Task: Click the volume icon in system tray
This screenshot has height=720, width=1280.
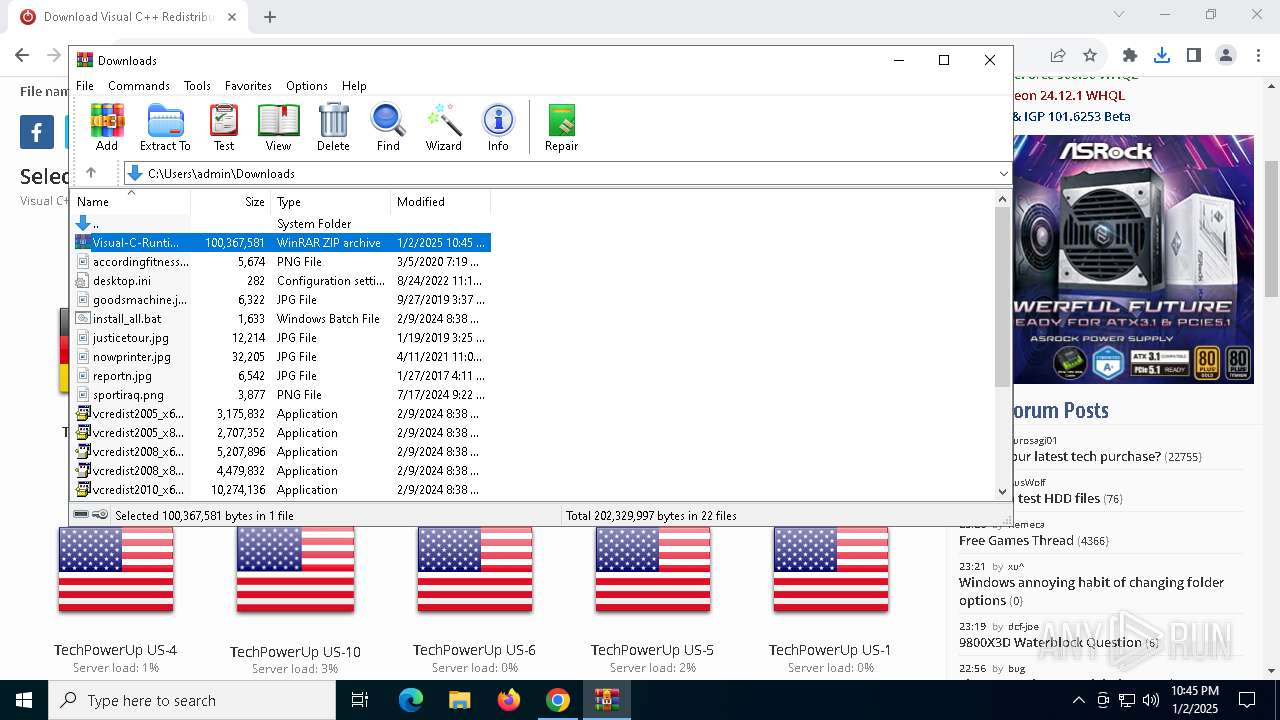Action: click(x=1151, y=700)
